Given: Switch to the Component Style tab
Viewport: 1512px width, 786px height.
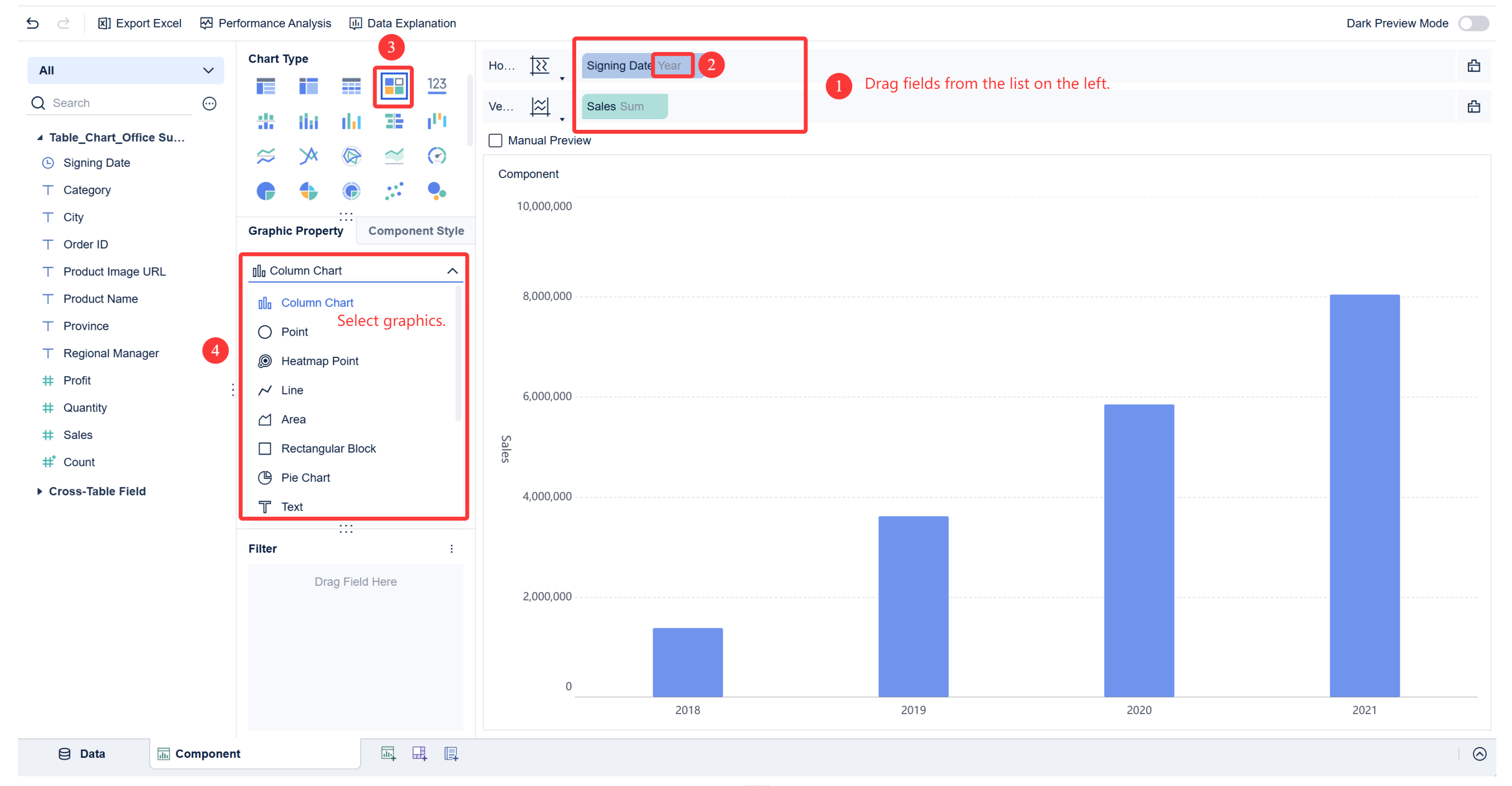Looking at the screenshot, I should pos(415,231).
